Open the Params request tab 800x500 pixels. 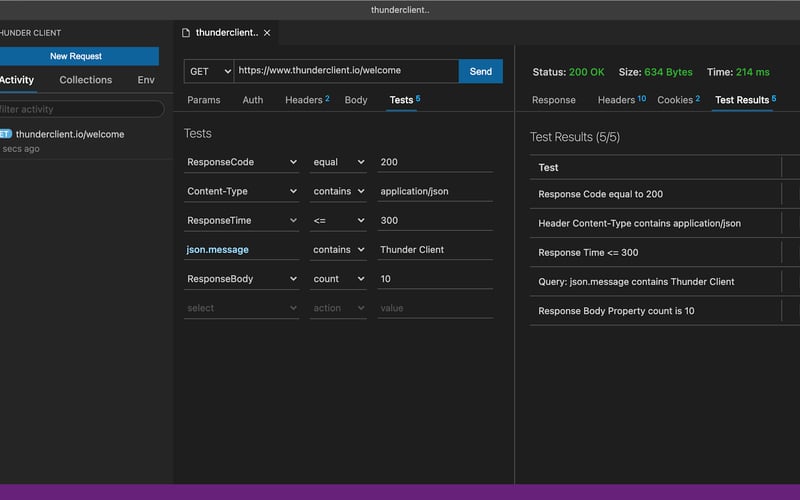click(x=204, y=100)
